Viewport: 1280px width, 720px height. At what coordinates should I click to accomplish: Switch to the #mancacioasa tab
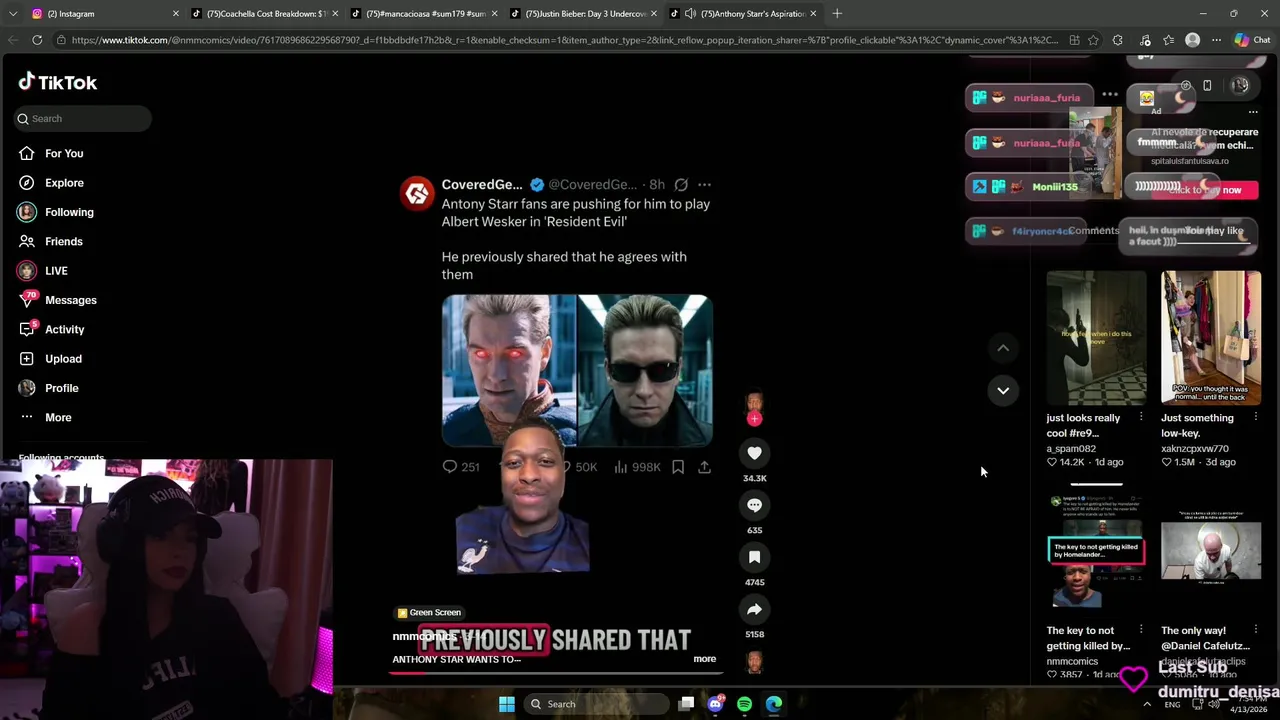426,14
